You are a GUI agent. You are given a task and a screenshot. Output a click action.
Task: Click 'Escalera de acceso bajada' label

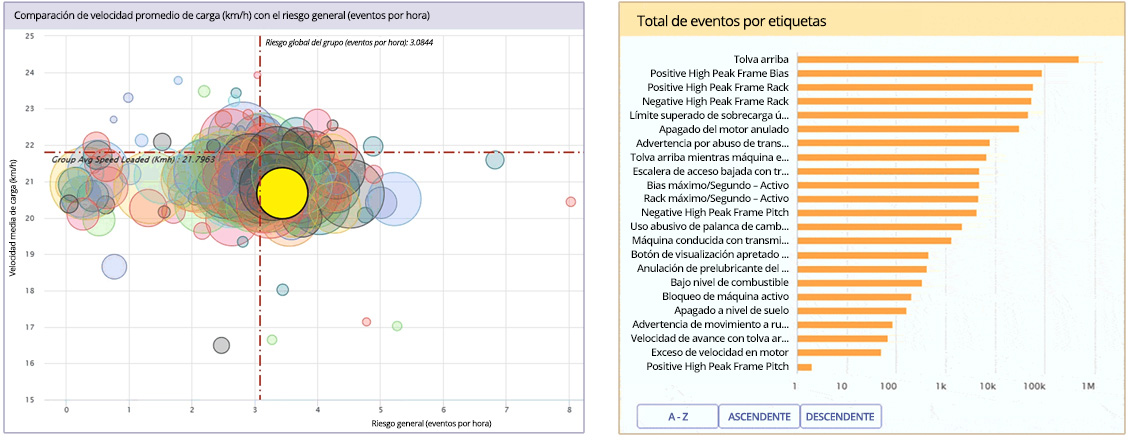point(711,171)
